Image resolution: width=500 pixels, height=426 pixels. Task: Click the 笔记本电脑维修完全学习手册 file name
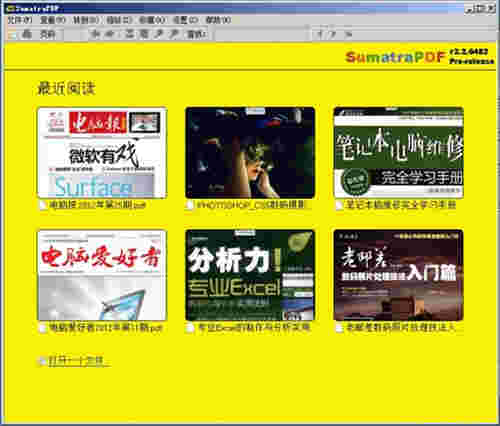[401, 205]
